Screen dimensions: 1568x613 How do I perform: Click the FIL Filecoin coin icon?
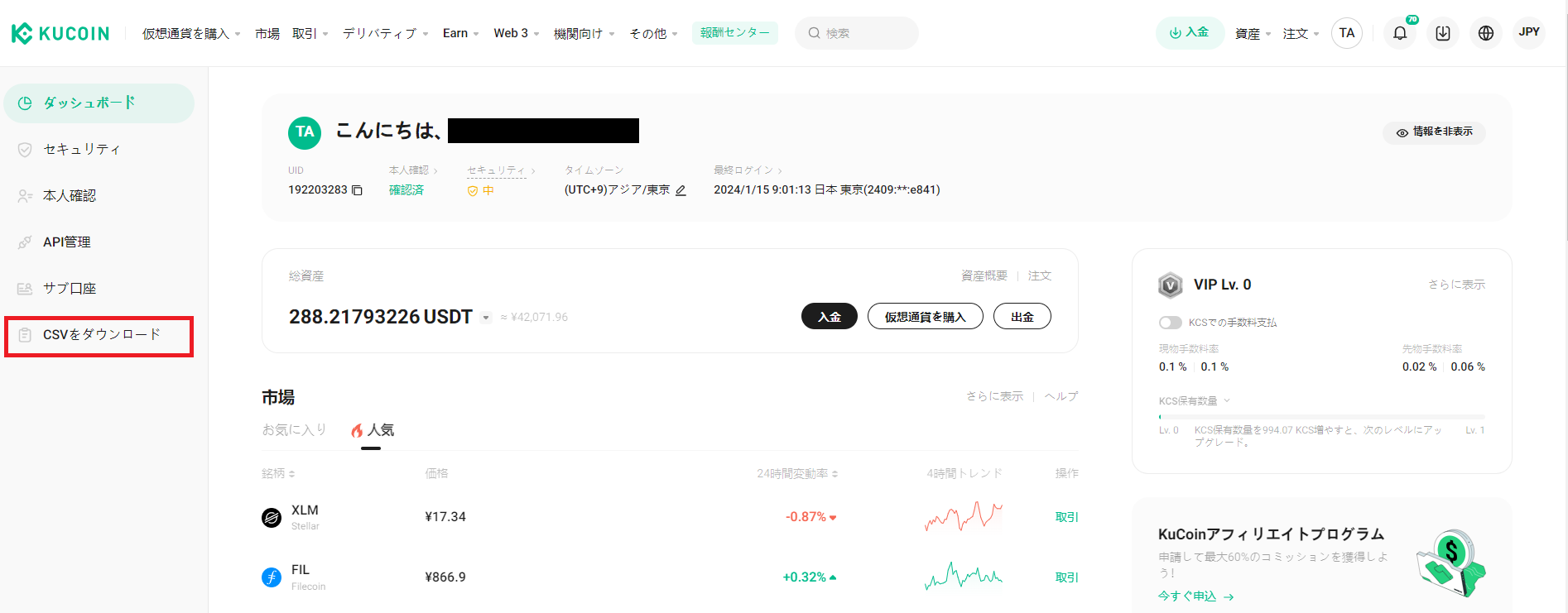(x=272, y=577)
